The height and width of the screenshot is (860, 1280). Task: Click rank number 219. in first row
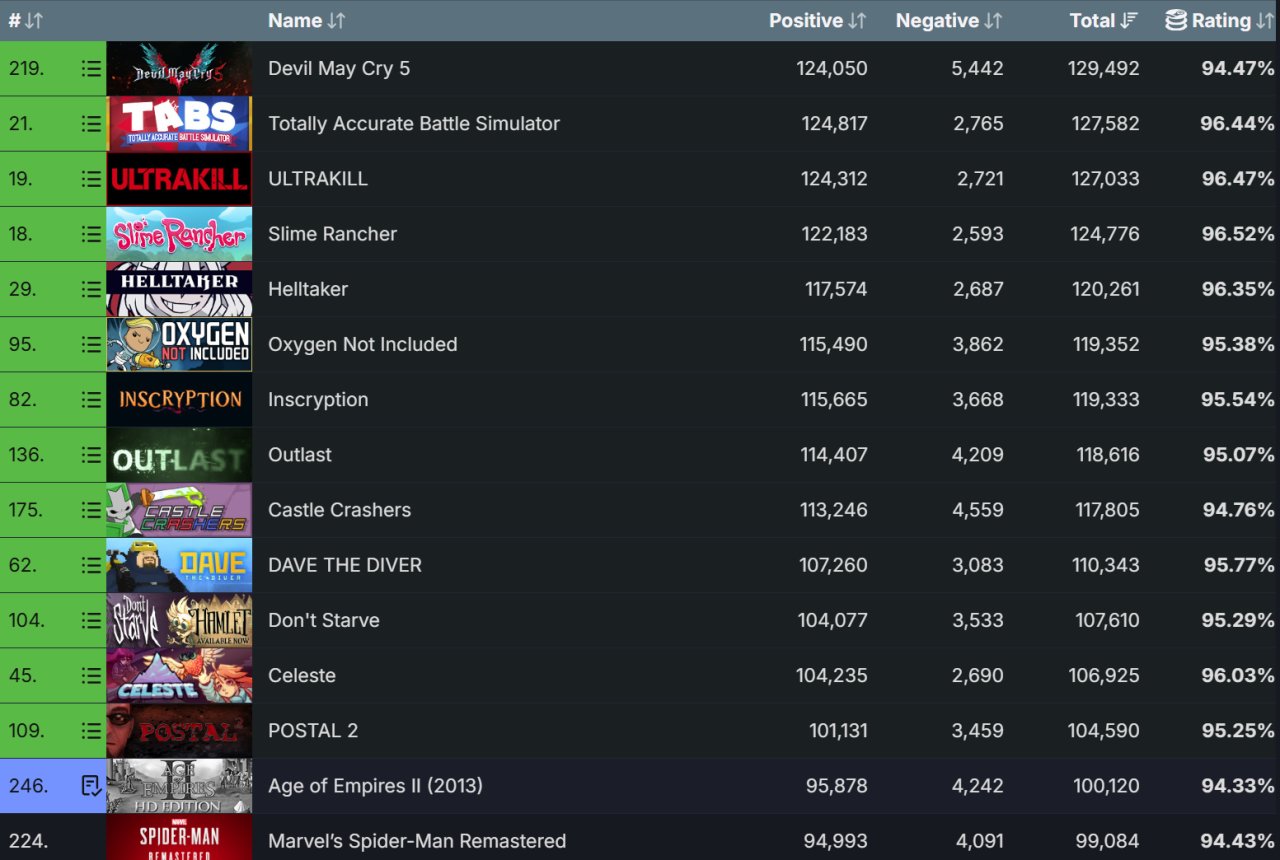[x=26, y=69]
